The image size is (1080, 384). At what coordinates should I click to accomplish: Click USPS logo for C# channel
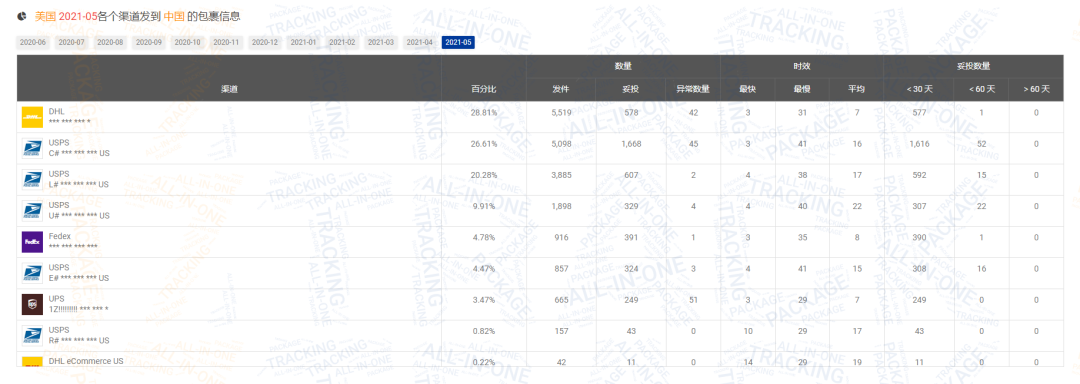tap(32, 148)
